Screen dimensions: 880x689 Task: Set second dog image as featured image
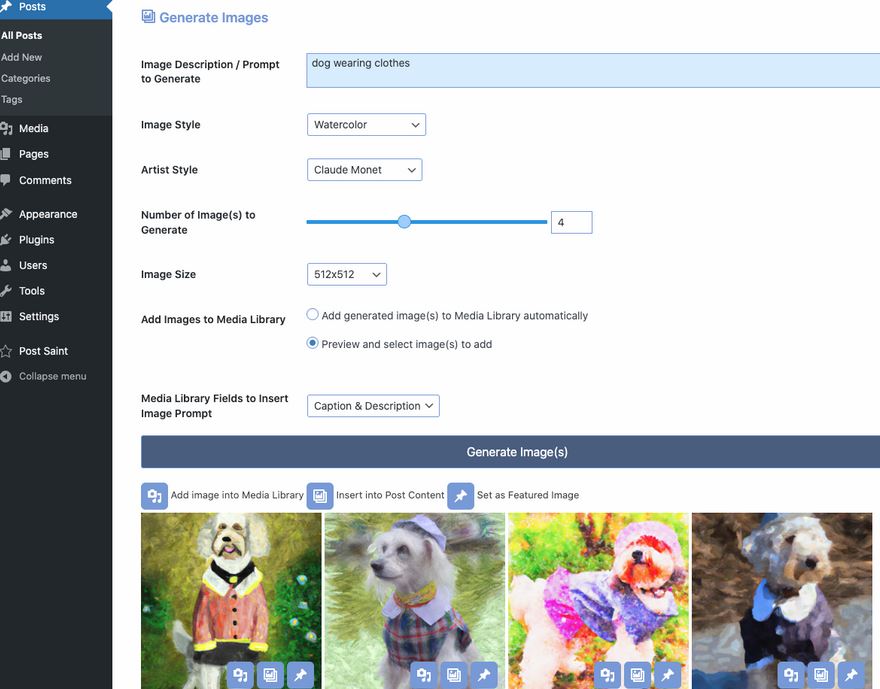pyautogui.click(x=484, y=675)
